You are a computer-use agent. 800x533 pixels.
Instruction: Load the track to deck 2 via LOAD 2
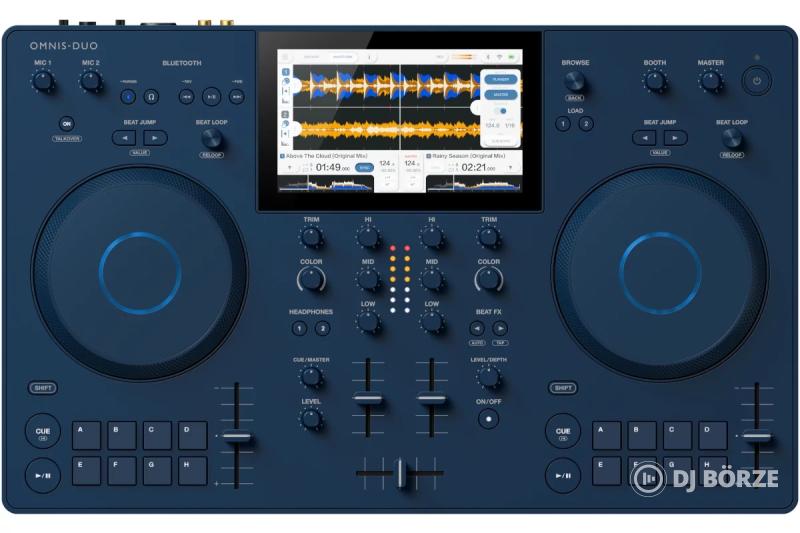tap(586, 124)
